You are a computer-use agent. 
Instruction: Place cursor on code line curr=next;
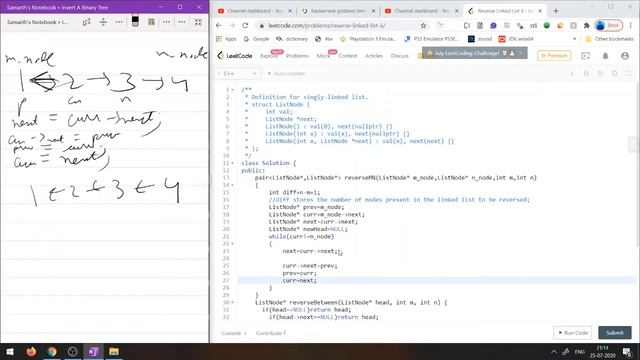(x=299, y=280)
